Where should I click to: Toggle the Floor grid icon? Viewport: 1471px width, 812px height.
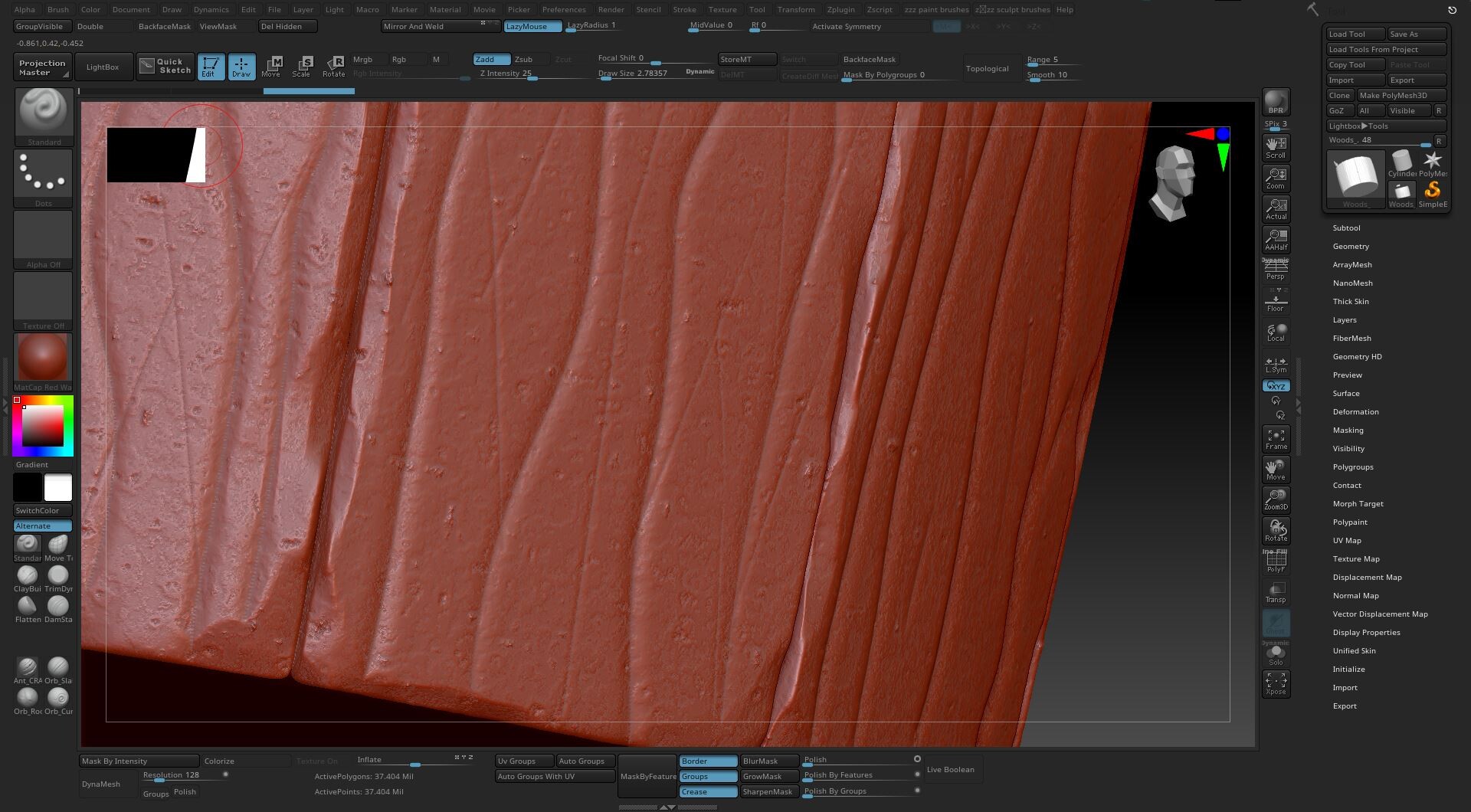[1276, 302]
